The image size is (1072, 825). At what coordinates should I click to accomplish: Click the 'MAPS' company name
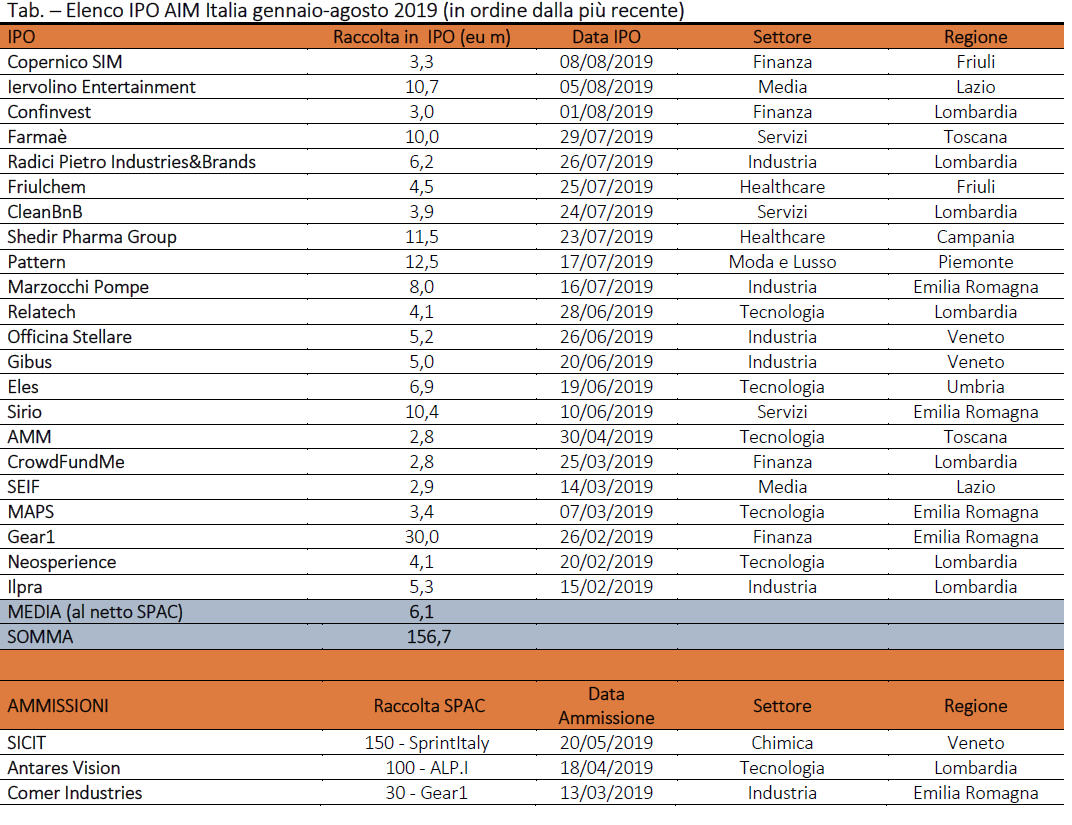point(31,512)
